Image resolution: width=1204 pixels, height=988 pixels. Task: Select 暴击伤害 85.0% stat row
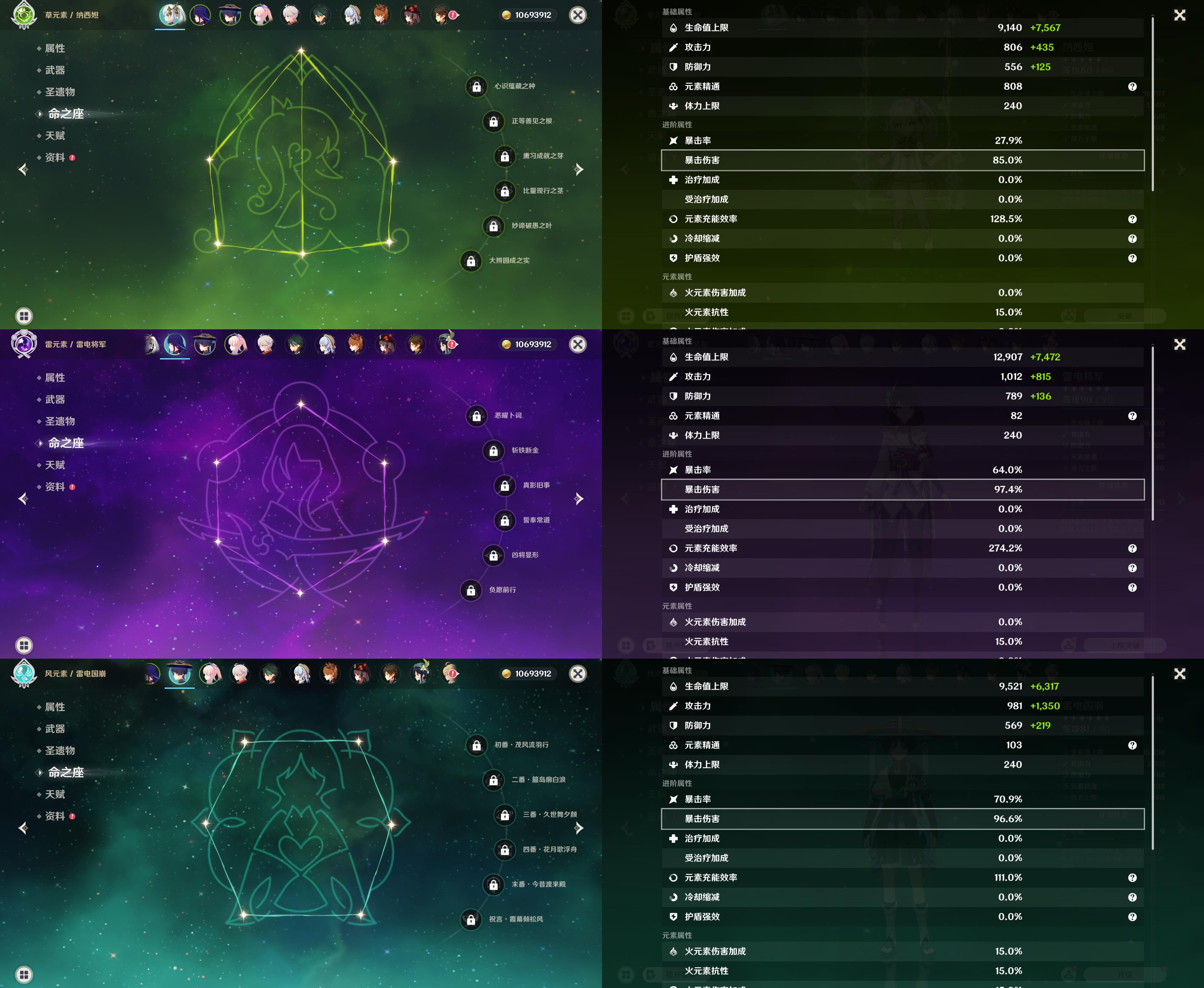(x=902, y=160)
